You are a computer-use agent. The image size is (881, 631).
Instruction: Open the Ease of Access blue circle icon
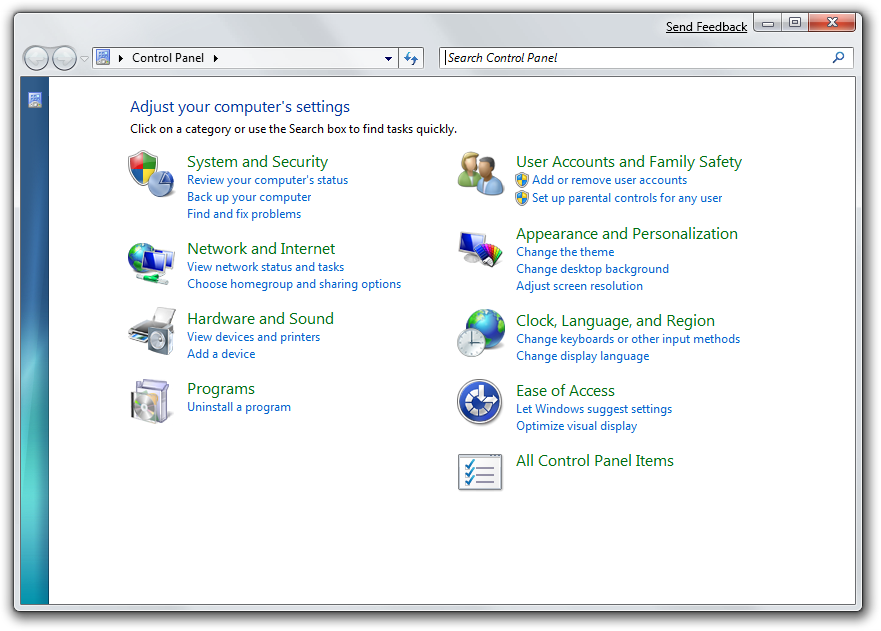479,401
